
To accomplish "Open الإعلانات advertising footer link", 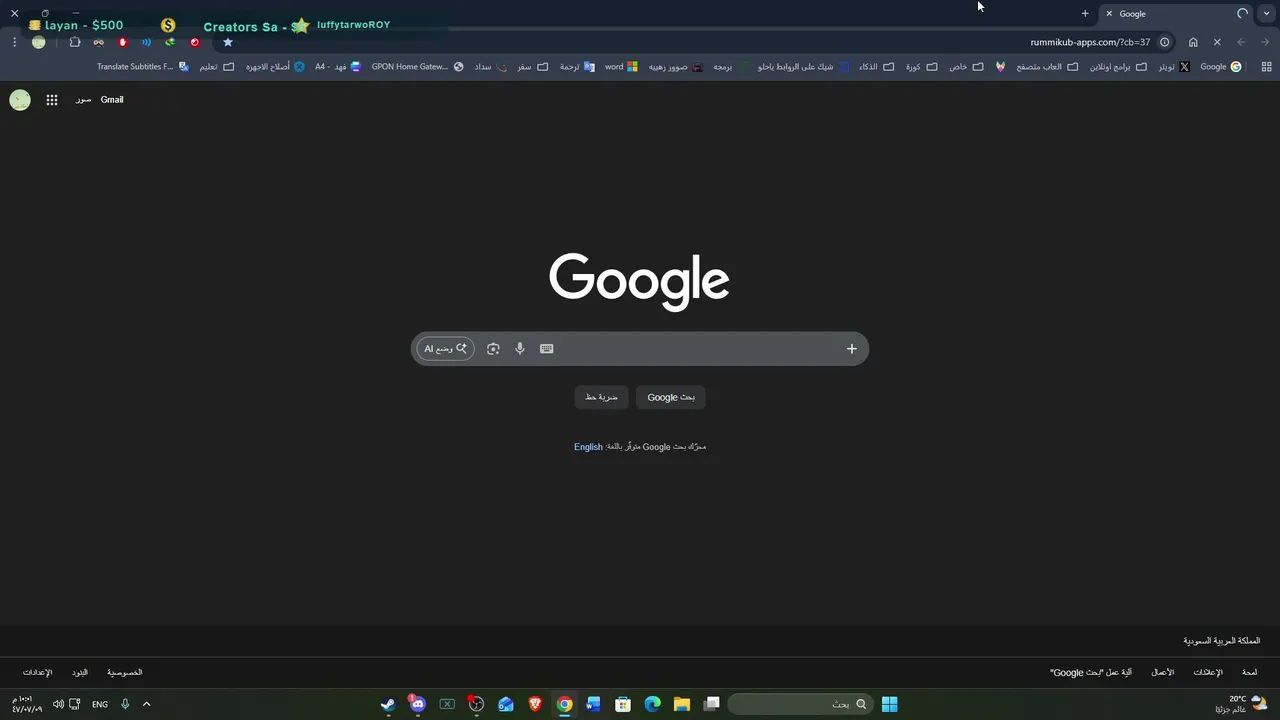I will click(1208, 673).
